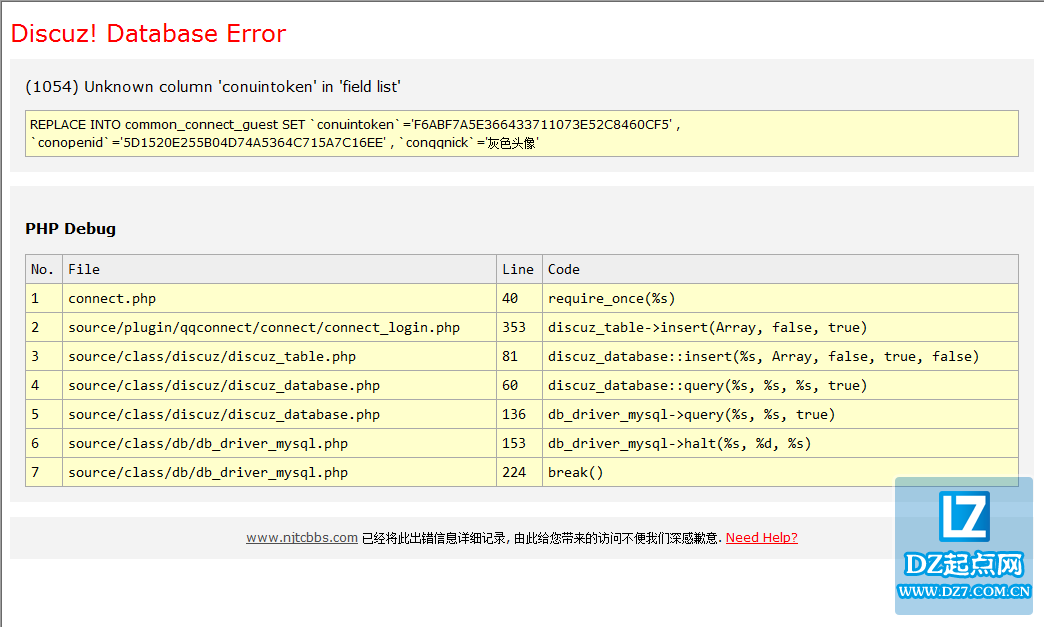Select the 'connect.php' file cell
Screen dimensions: 1044x627
coord(280,299)
